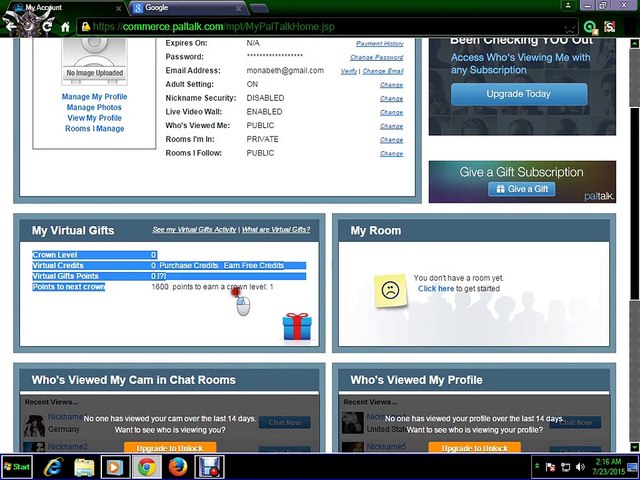Click here to create a room
640x480 pixels.
436,289
